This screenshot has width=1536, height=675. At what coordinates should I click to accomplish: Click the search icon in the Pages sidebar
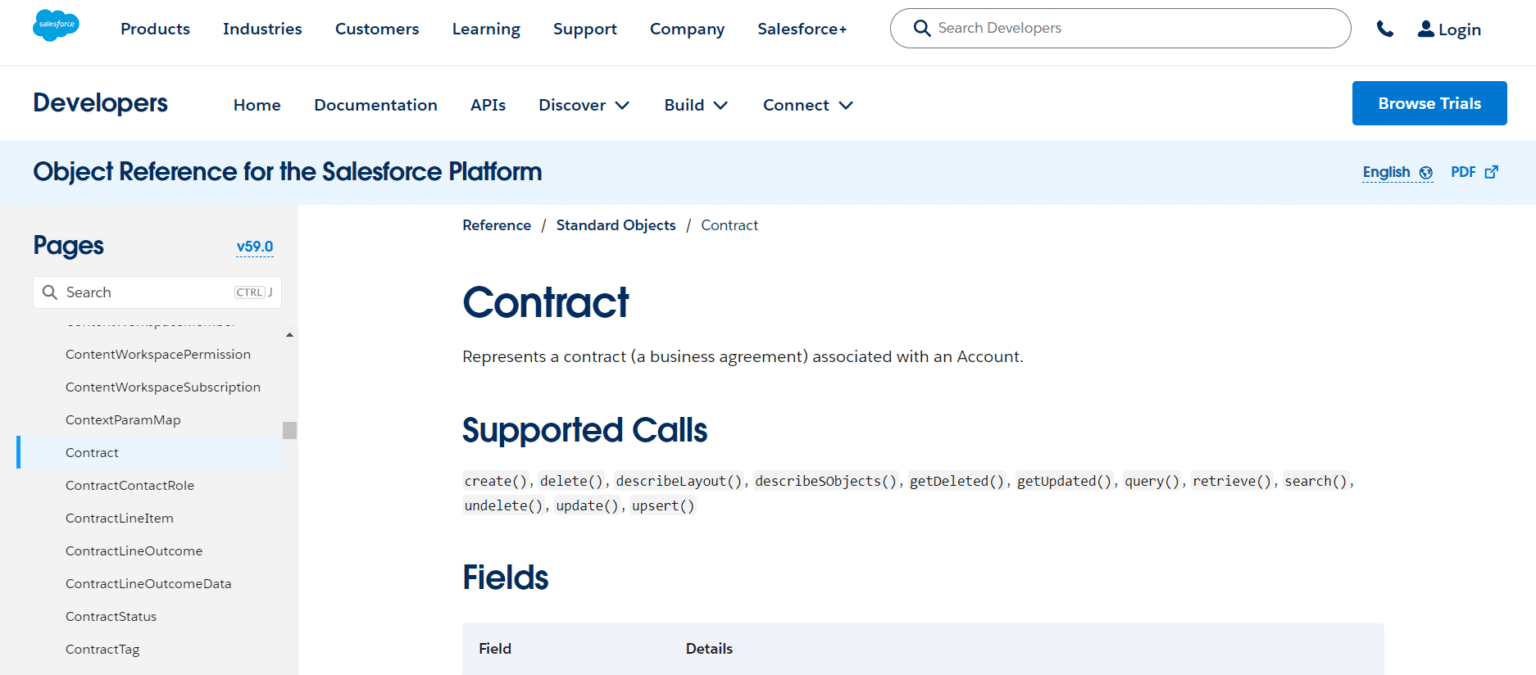[50, 292]
